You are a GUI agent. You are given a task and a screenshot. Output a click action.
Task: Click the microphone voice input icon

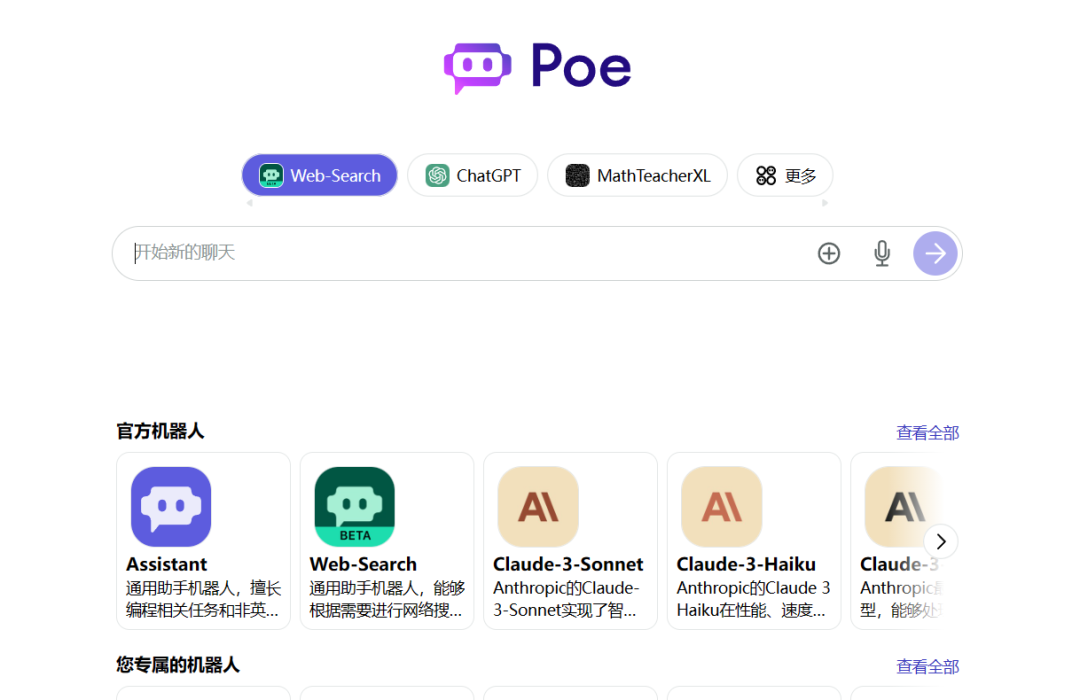882,254
